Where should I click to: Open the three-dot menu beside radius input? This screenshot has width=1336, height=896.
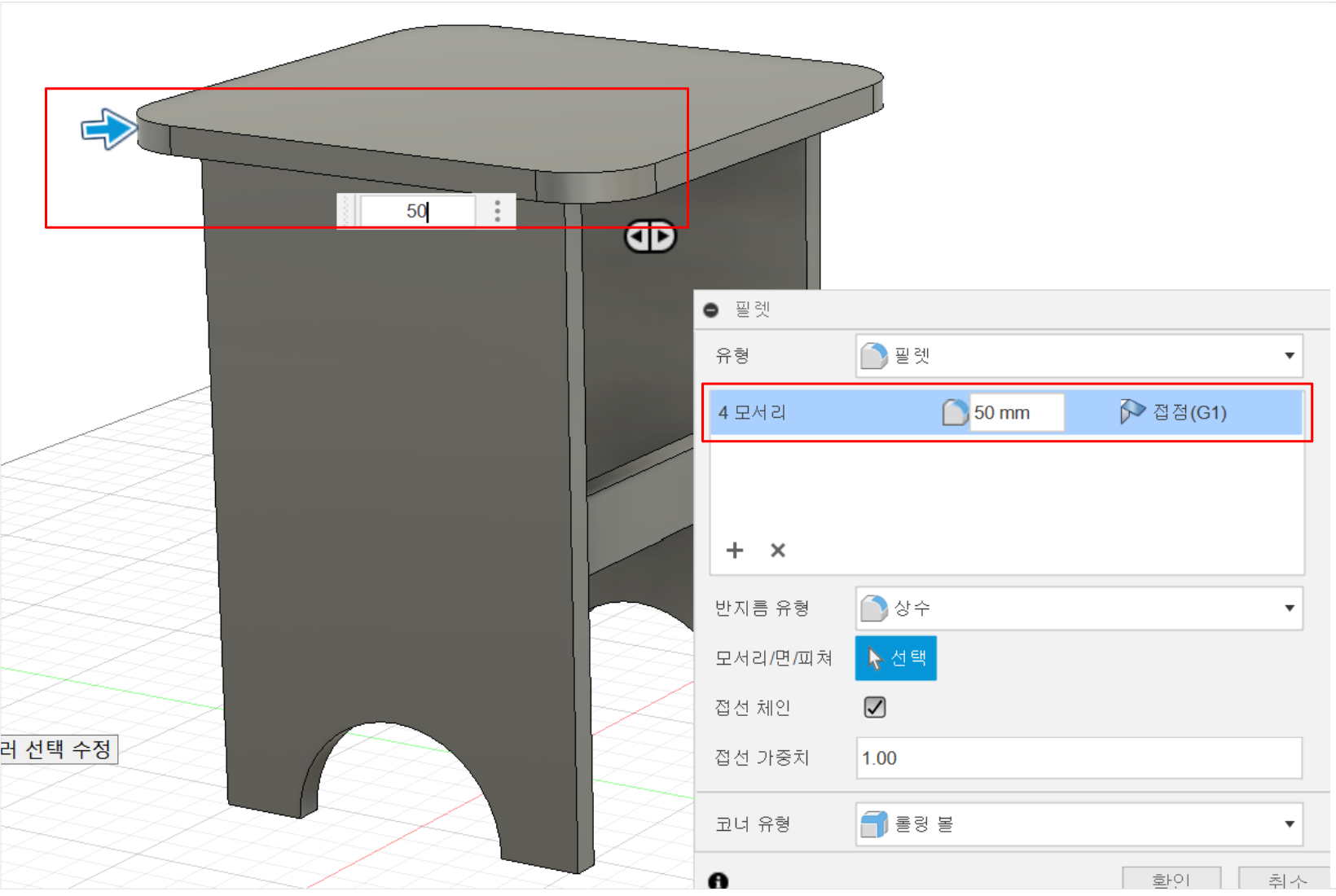click(497, 212)
